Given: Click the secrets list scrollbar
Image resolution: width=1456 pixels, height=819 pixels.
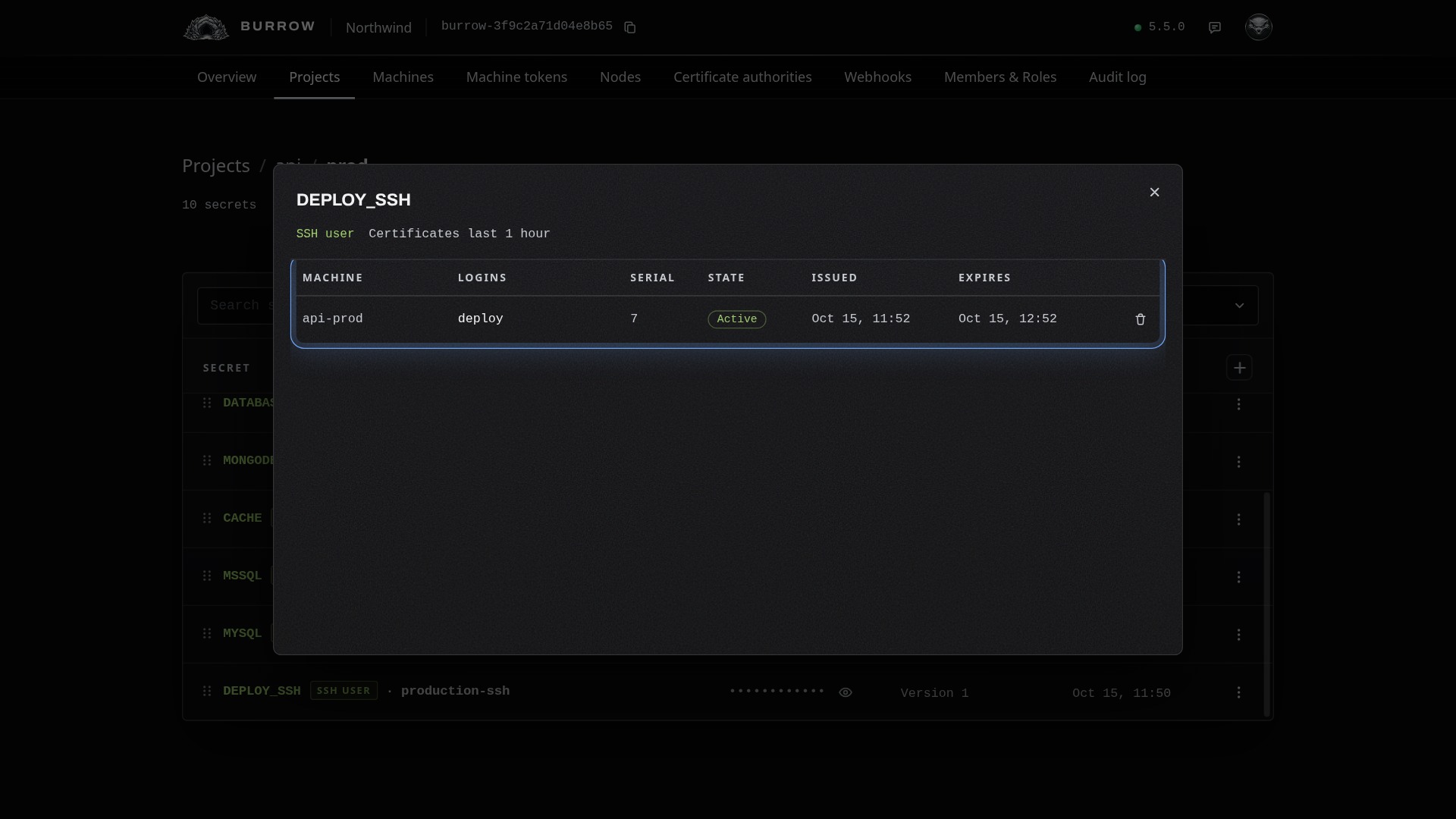Looking at the screenshot, I should click(1266, 604).
